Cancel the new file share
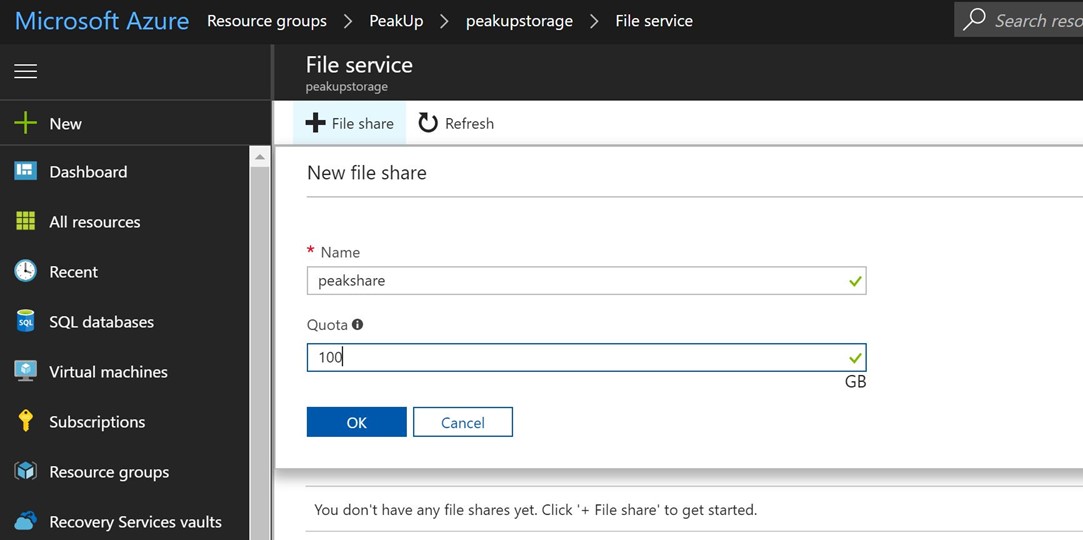1083x540 pixels. coord(463,422)
